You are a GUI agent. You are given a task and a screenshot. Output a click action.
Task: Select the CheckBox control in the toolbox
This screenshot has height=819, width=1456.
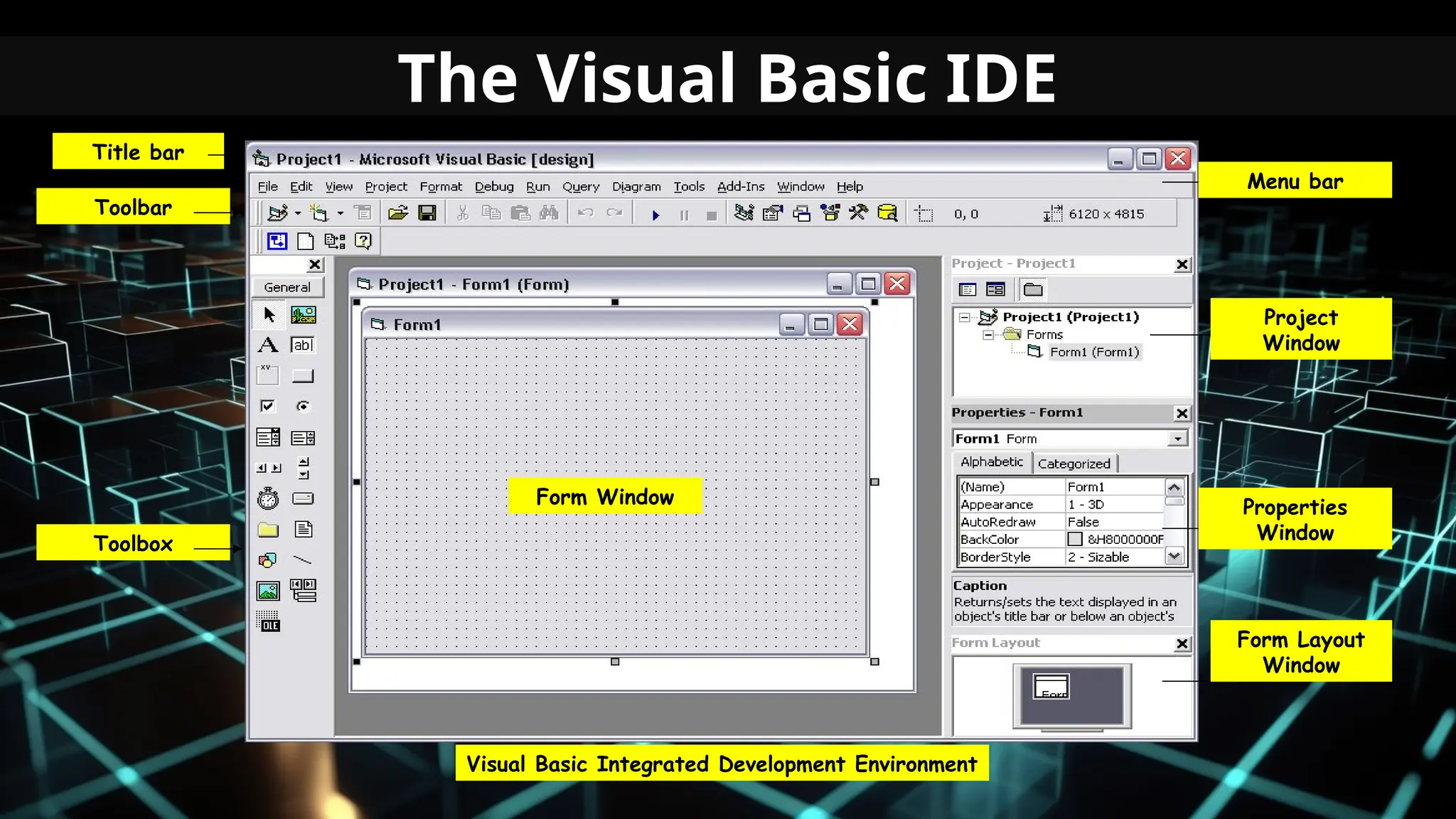point(267,406)
